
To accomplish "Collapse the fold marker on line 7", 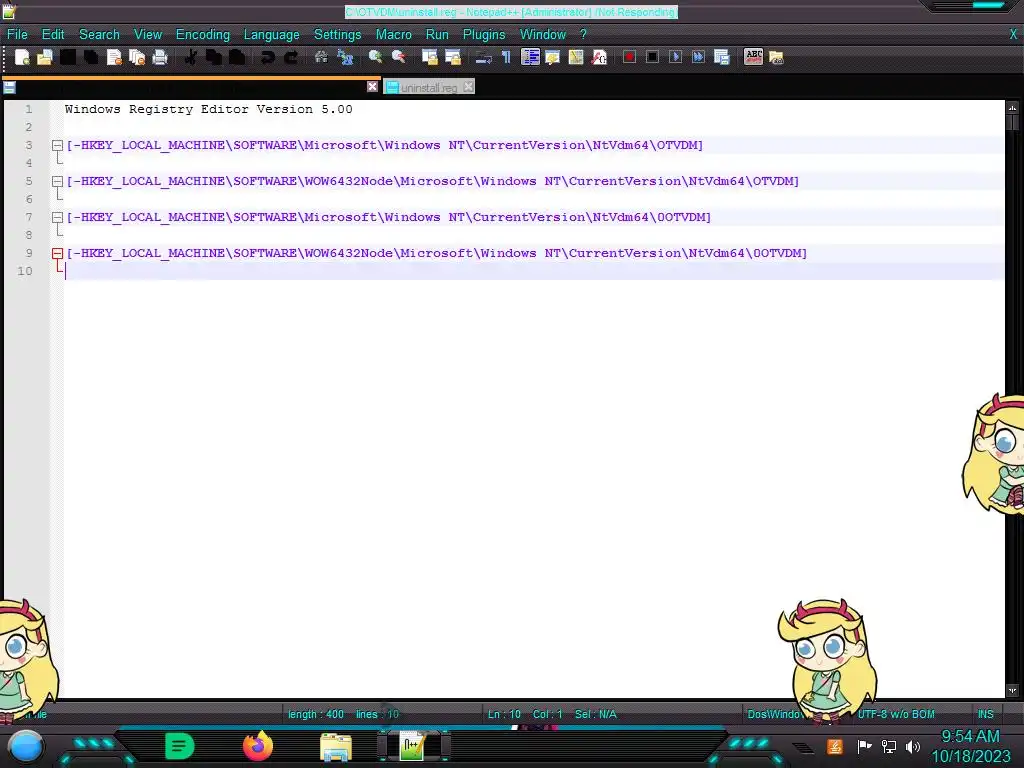I will (57, 217).
